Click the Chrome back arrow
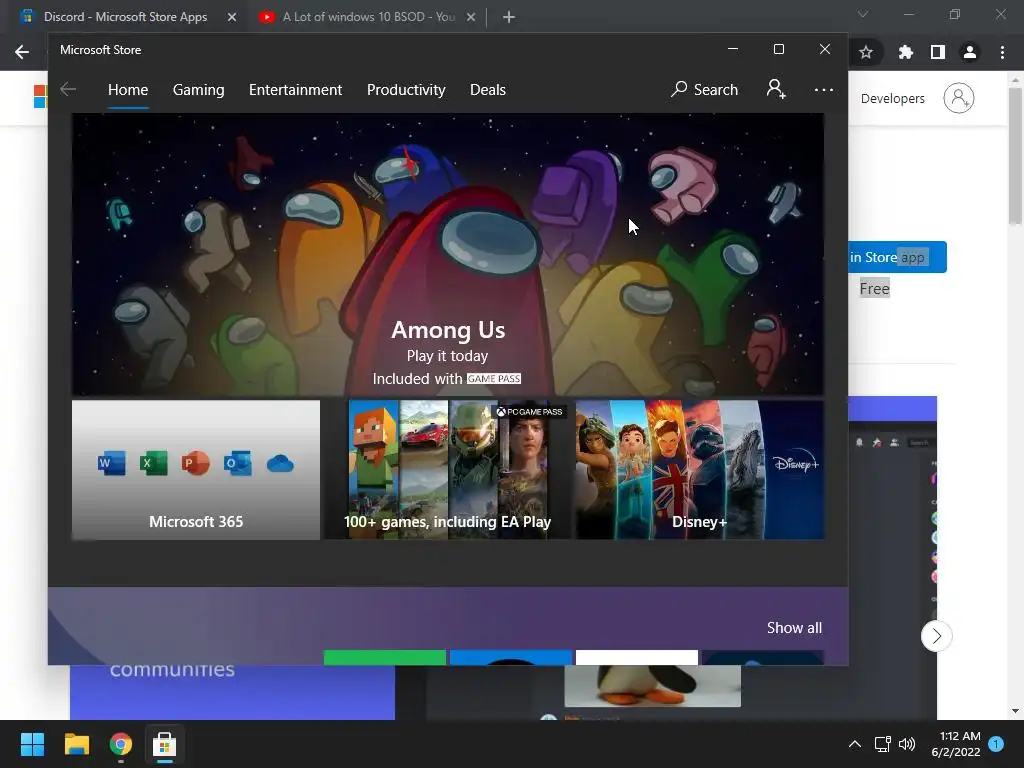This screenshot has width=1024, height=768. click(x=22, y=52)
